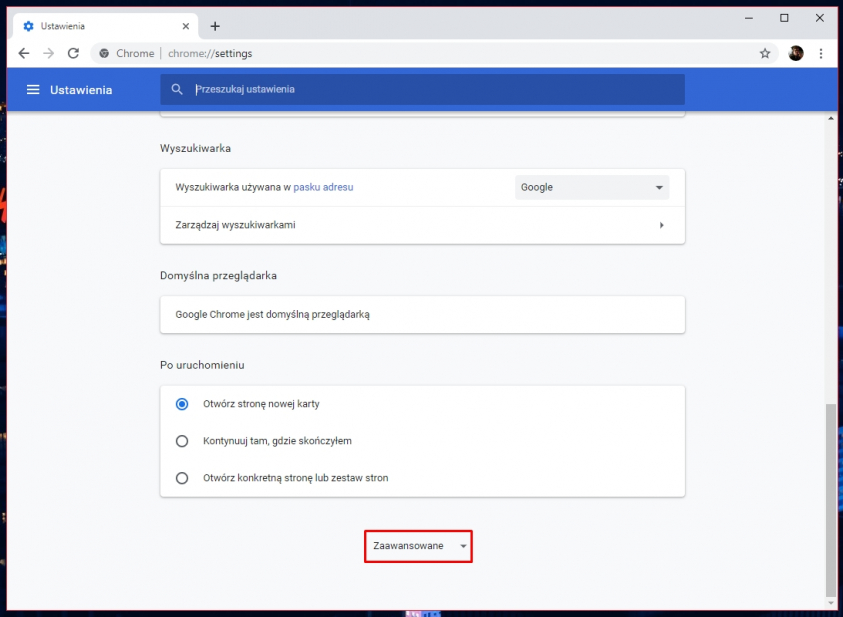The height and width of the screenshot is (617, 843).
Task: Select 'Kontynuuj tam, gdzie skończyłem'
Action: (181, 441)
